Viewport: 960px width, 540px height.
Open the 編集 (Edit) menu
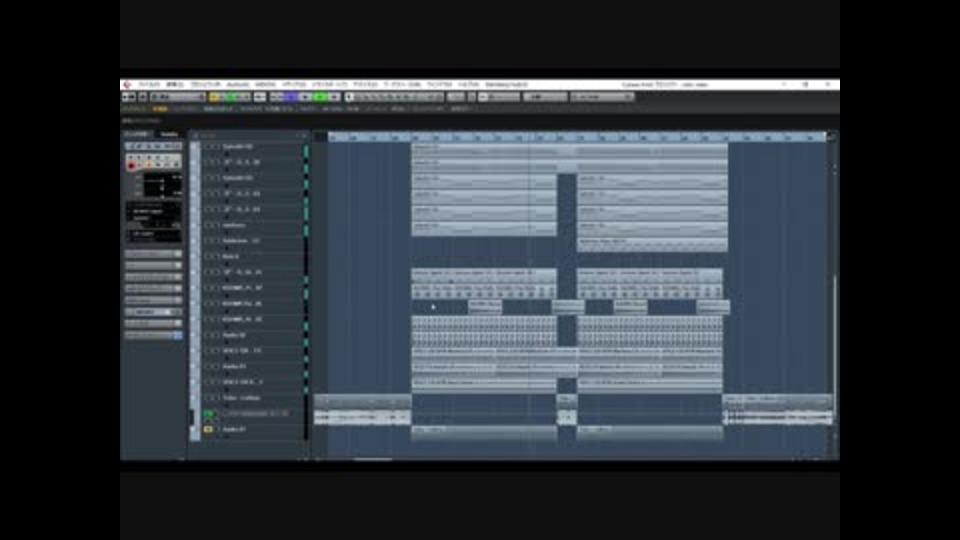[x=174, y=84]
